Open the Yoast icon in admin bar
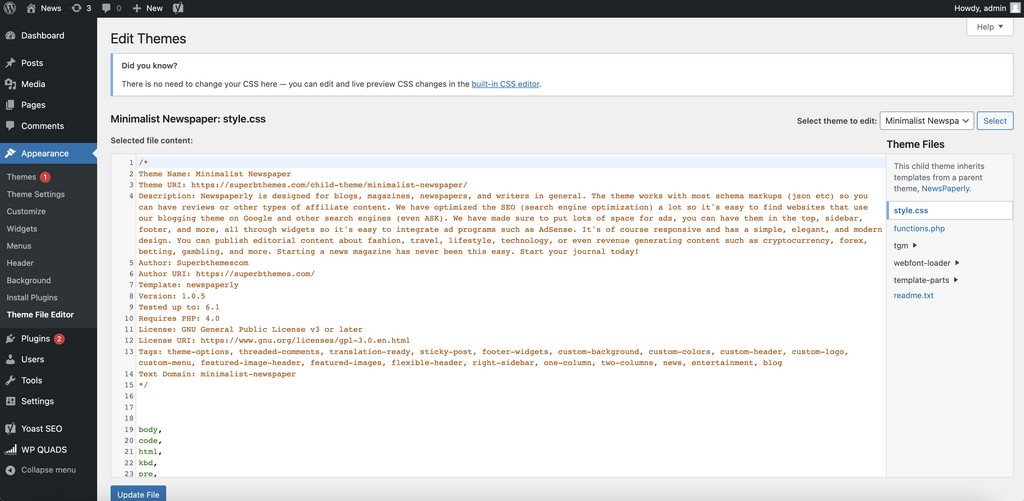 point(178,8)
